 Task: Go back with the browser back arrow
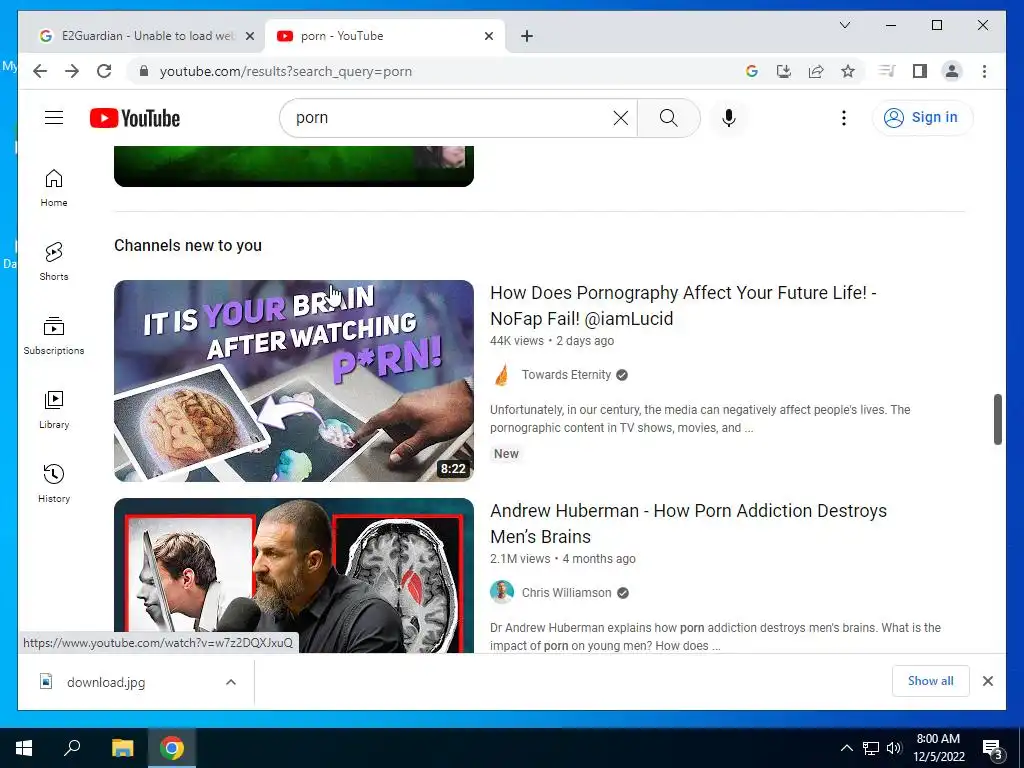pos(40,71)
